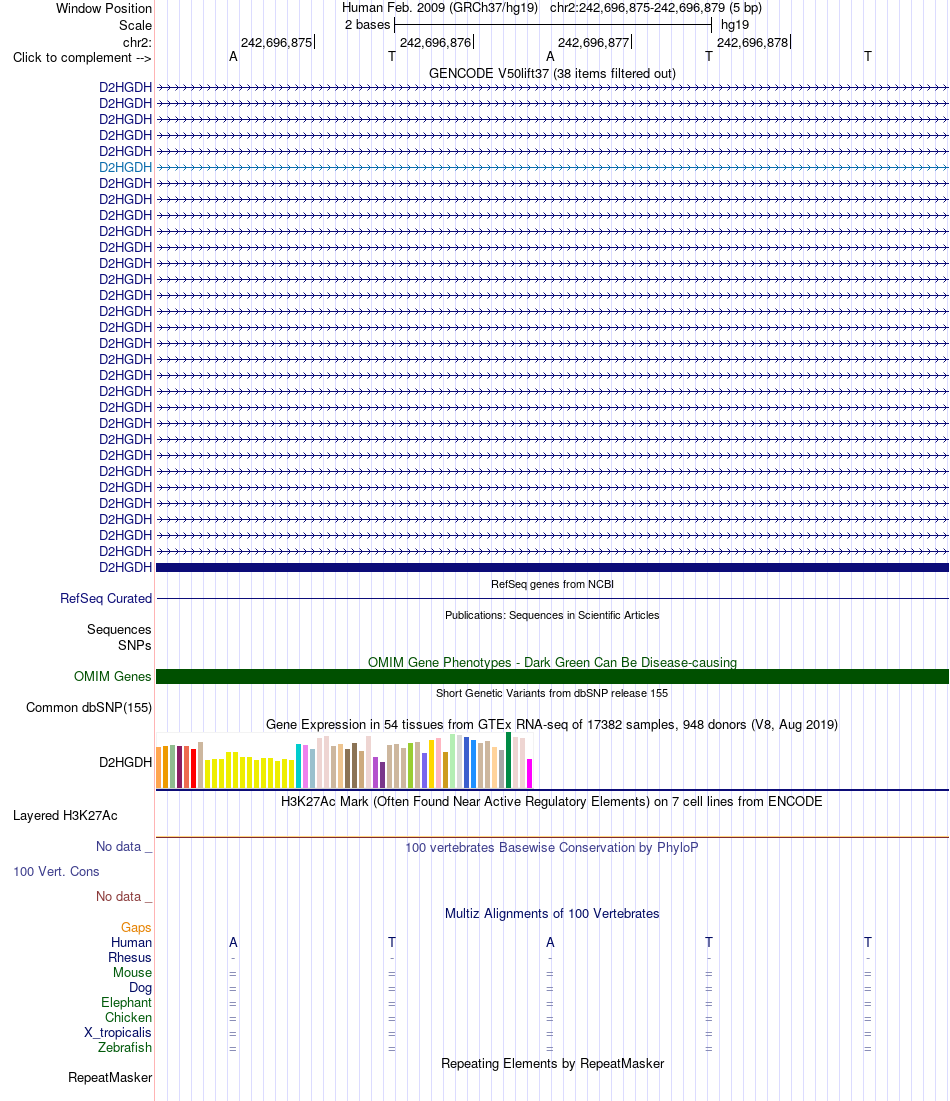The image size is (950, 1101).
Task: Click the dark green OMIM gene bar
Action: pyautogui.click(x=552, y=676)
